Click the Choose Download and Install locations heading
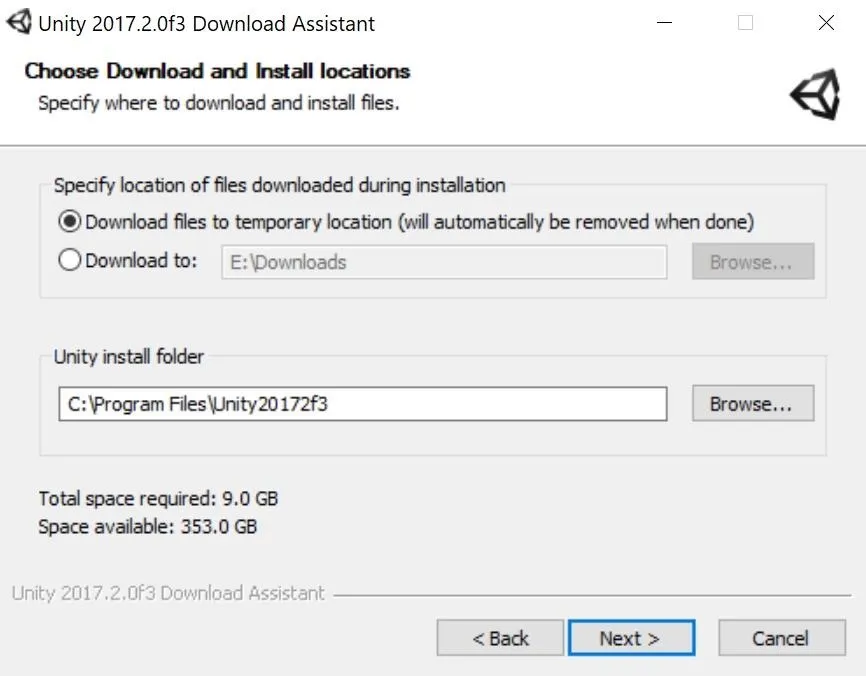 pos(217,71)
